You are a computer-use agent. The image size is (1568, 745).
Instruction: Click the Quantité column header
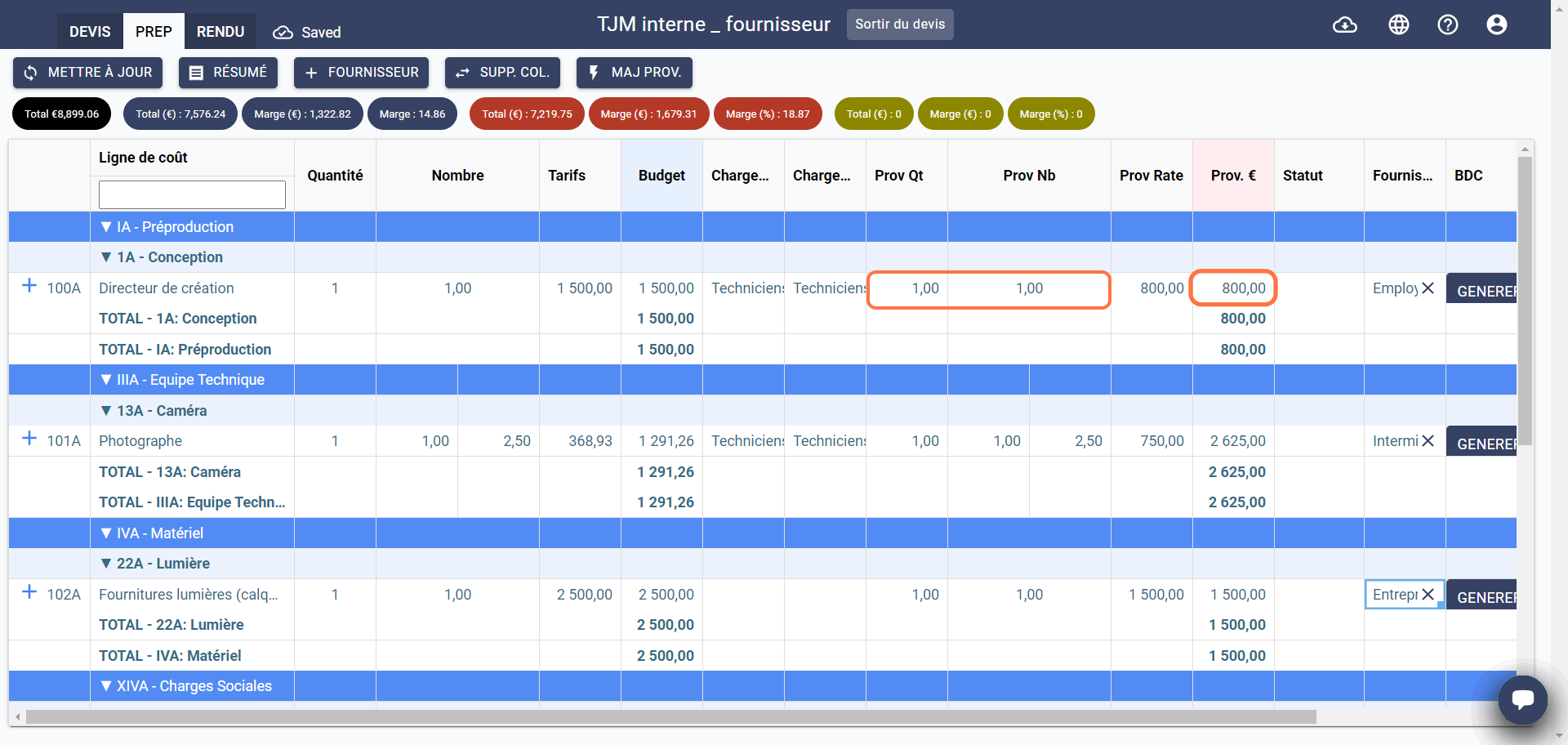(x=335, y=176)
